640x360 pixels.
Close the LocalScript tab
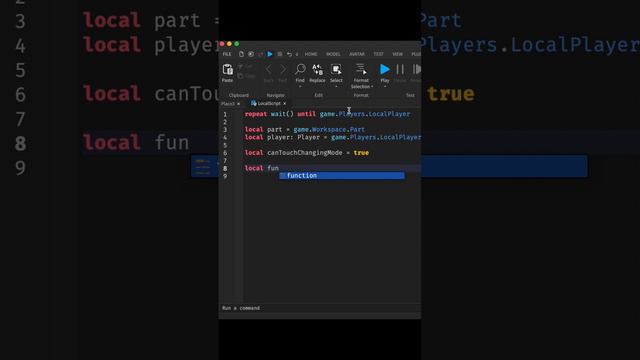284,104
